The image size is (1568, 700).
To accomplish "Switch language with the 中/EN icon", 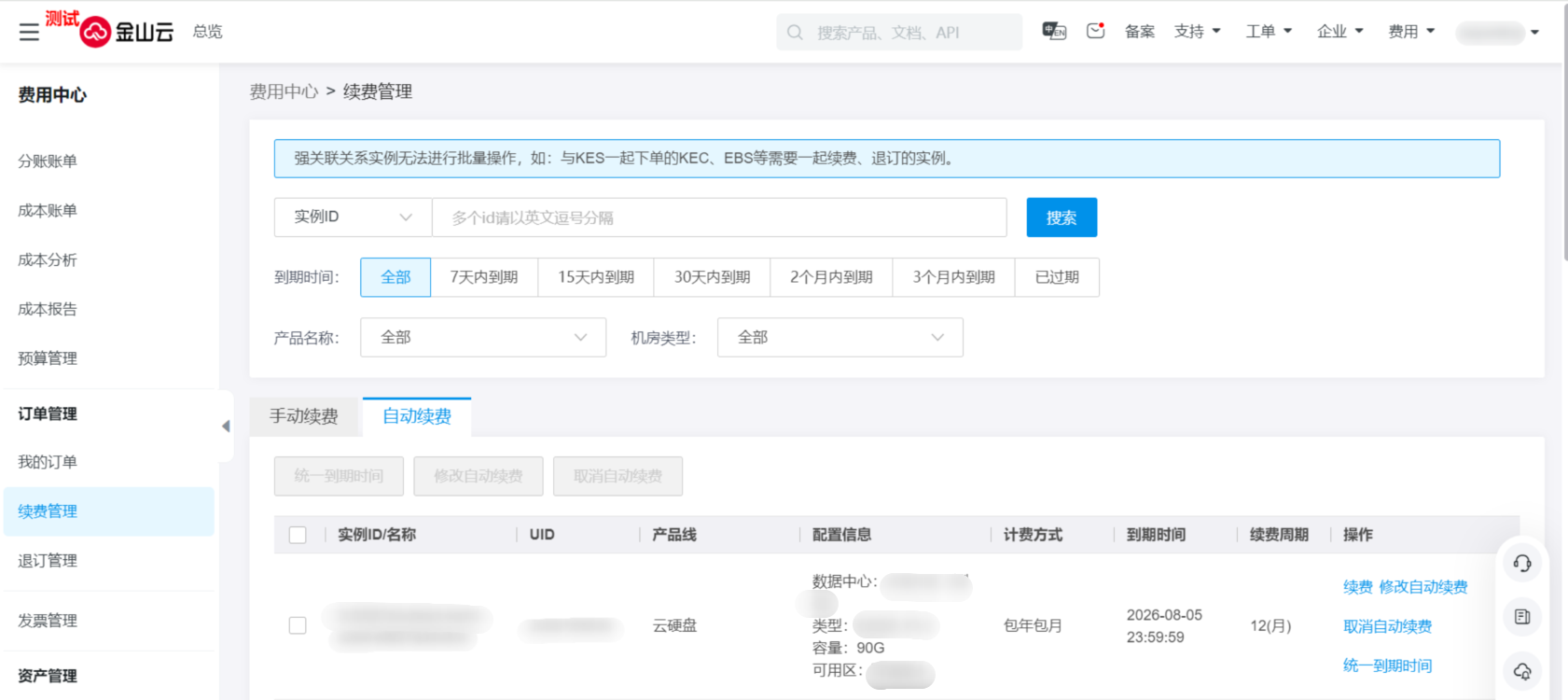I will pyautogui.click(x=1054, y=32).
